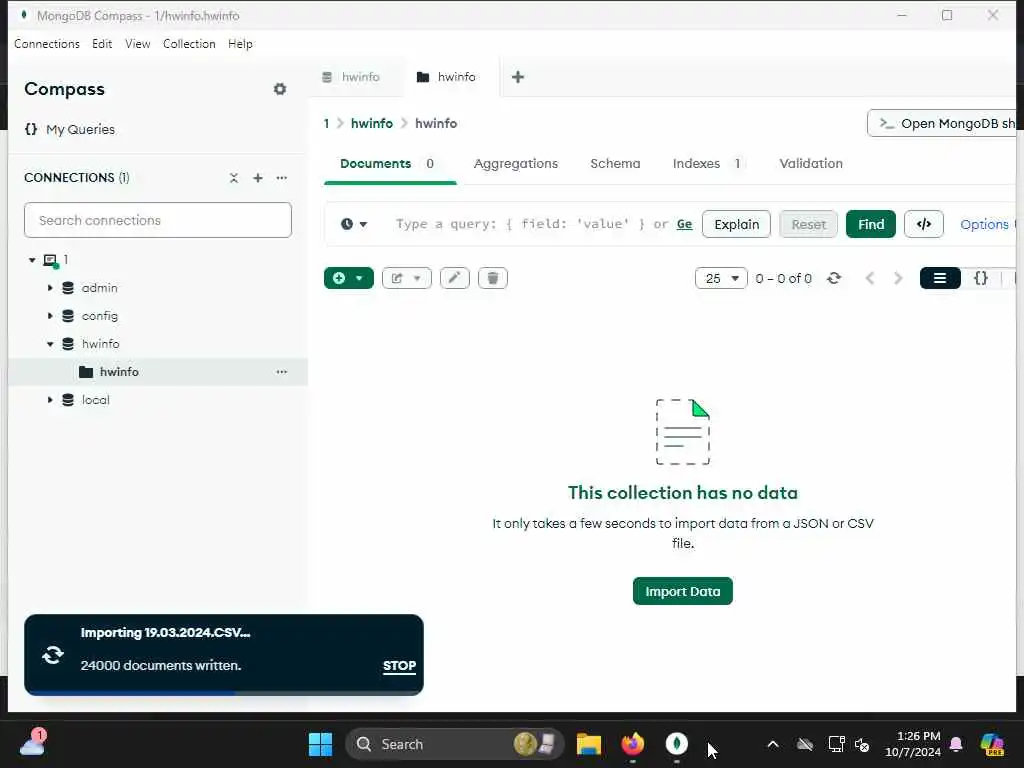Viewport: 1024px width, 768px height.
Task: Add new connection plus icon
Action: pos(258,178)
